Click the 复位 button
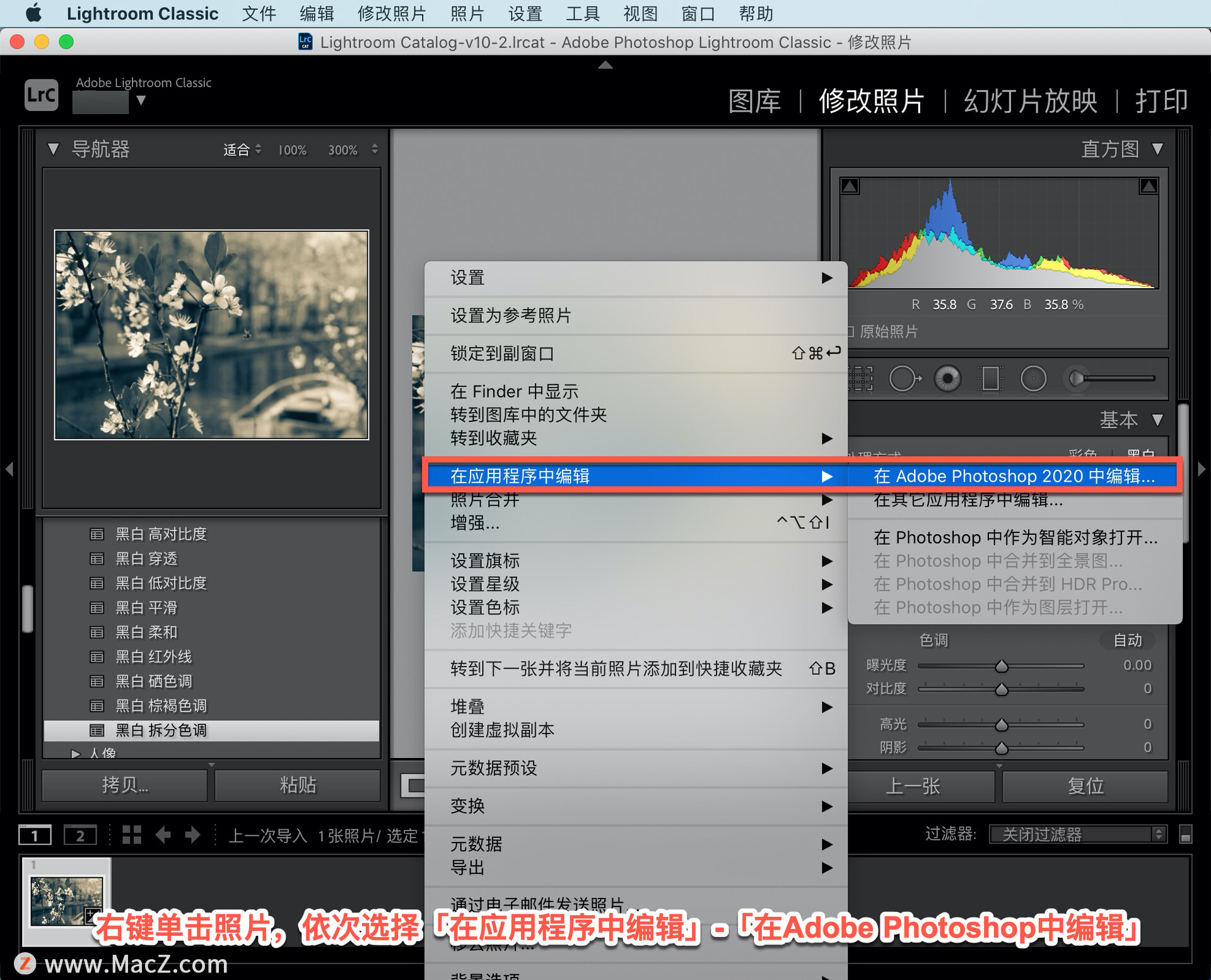Viewport: 1211px width, 980px height. point(1085,786)
